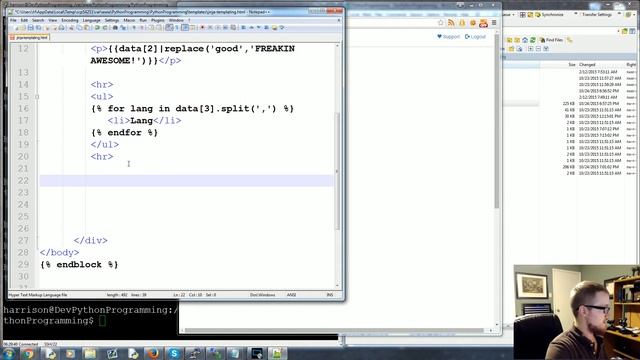This screenshot has width=640, height=360.
Task: Open the Windows Start menu
Action: 8,353
